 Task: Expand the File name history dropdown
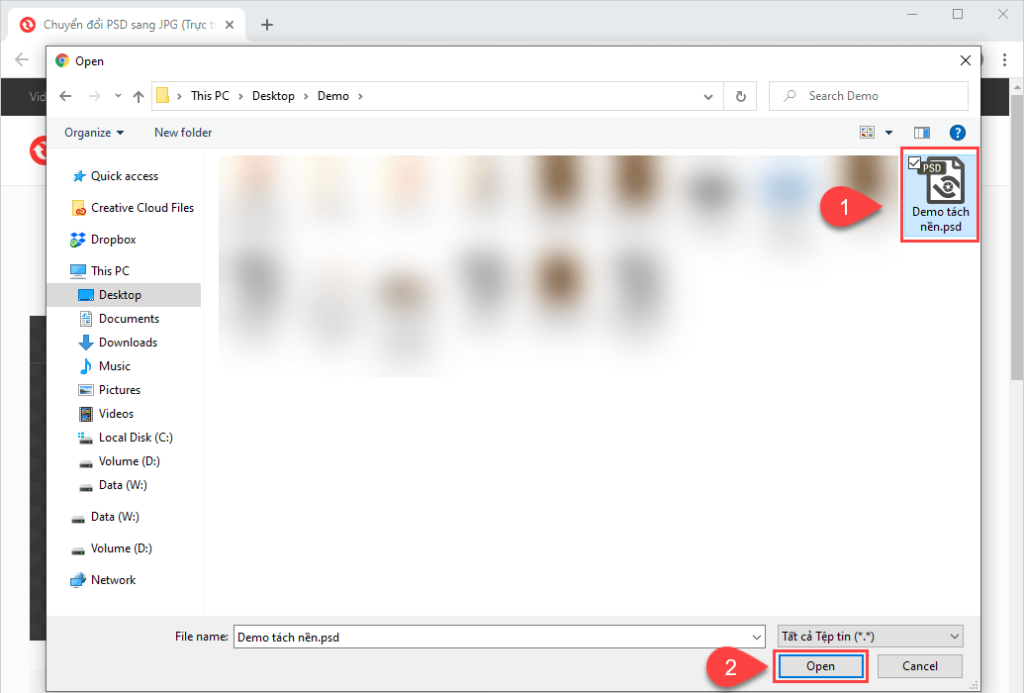pyautogui.click(x=756, y=636)
